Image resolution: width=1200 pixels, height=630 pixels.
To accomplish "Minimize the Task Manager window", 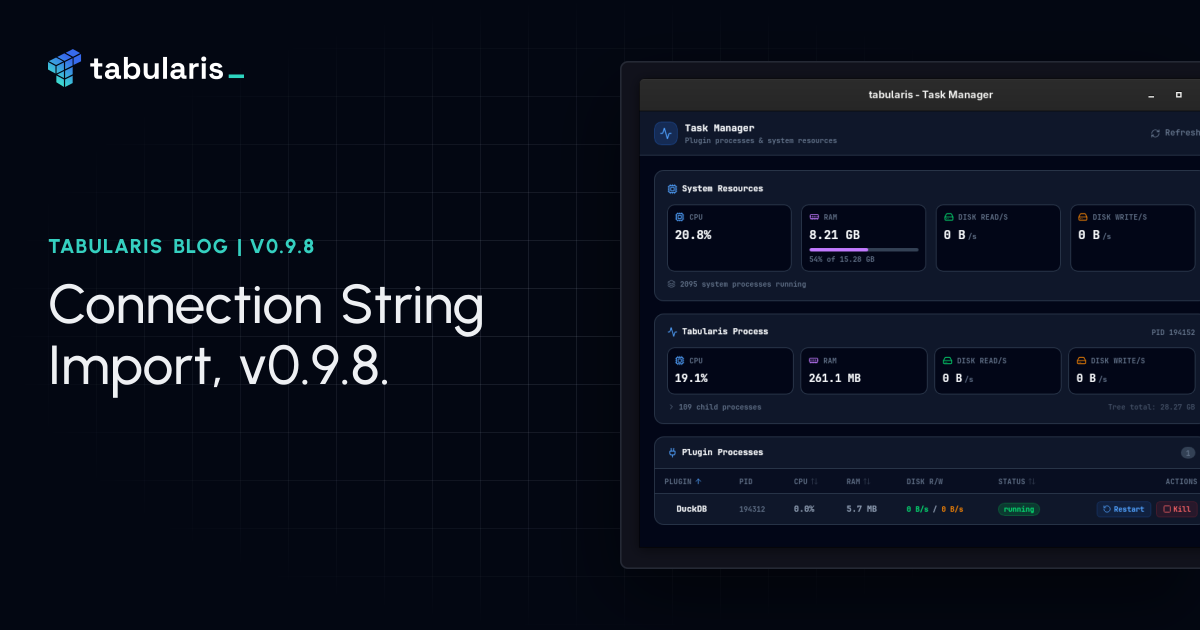I will (1151, 95).
